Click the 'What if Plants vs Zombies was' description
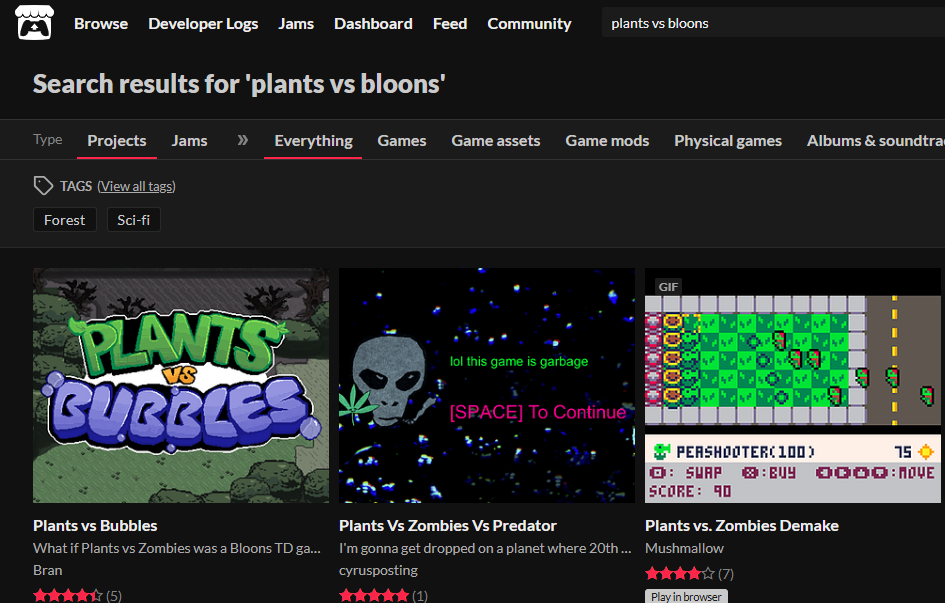Image resolution: width=945 pixels, height=603 pixels. pyautogui.click(x=177, y=548)
